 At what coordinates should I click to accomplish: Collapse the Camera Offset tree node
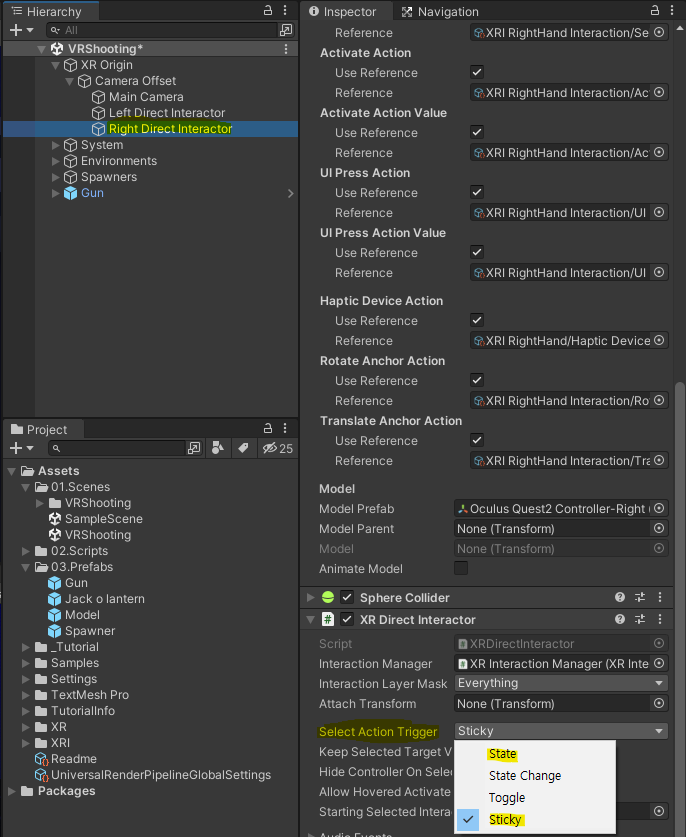point(69,81)
